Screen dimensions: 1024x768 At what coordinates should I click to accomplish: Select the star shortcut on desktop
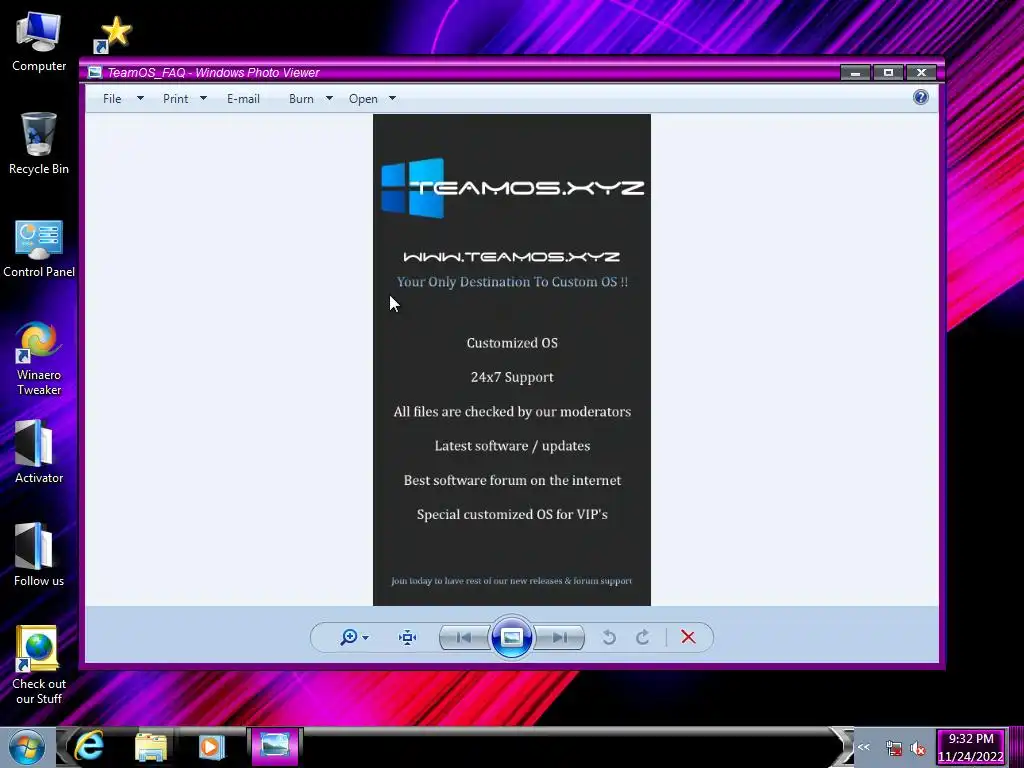pos(113,35)
